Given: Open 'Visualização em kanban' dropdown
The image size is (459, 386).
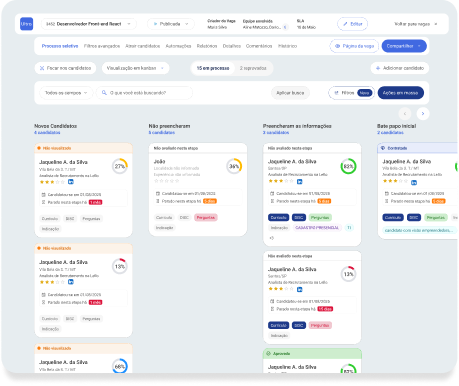Looking at the screenshot, I should [x=135, y=68].
